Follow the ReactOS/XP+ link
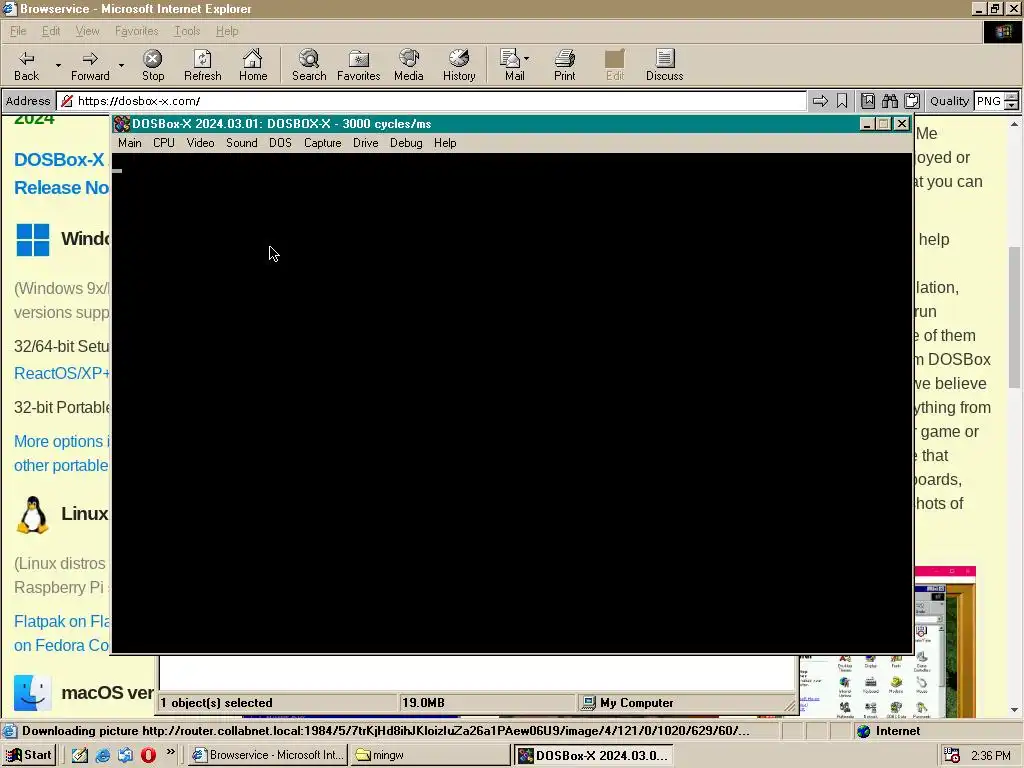Screen dimensions: 1024x768 [x=62, y=374]
